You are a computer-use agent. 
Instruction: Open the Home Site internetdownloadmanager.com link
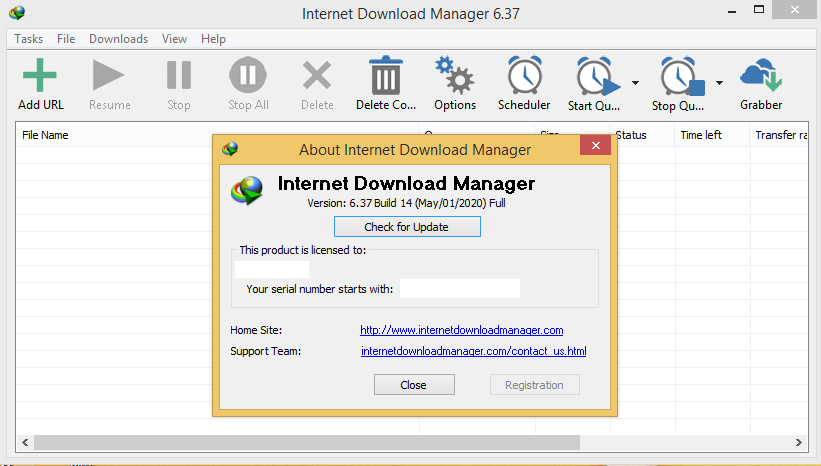pos(462,330)
